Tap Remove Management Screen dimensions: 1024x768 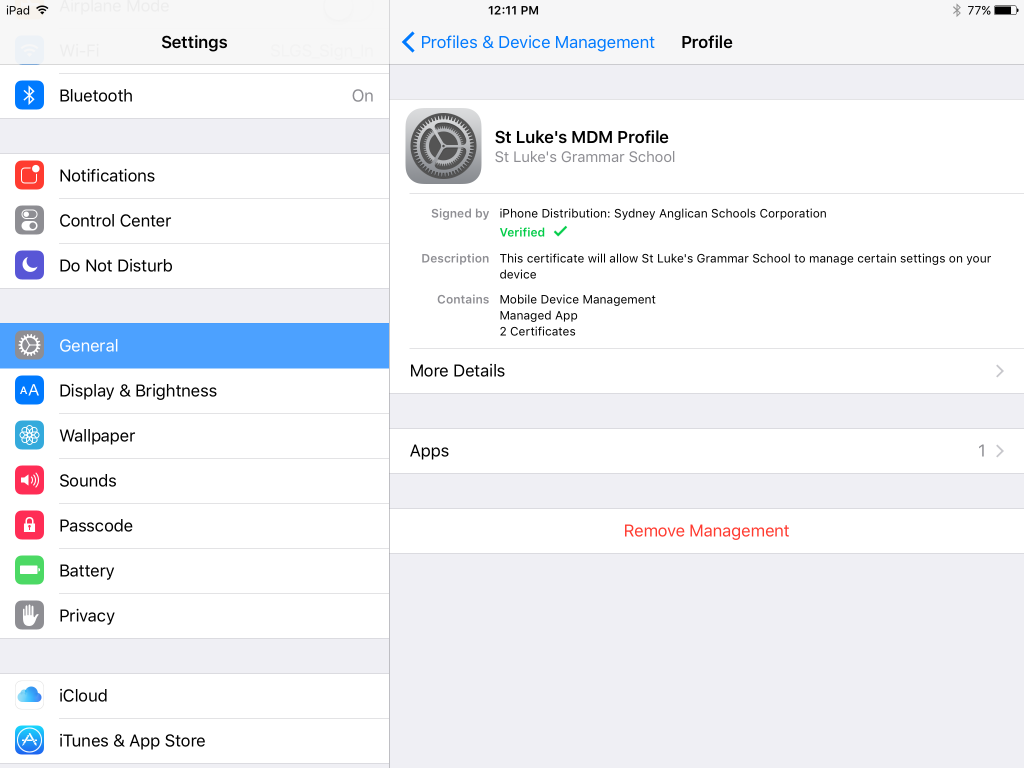point(706,531)
